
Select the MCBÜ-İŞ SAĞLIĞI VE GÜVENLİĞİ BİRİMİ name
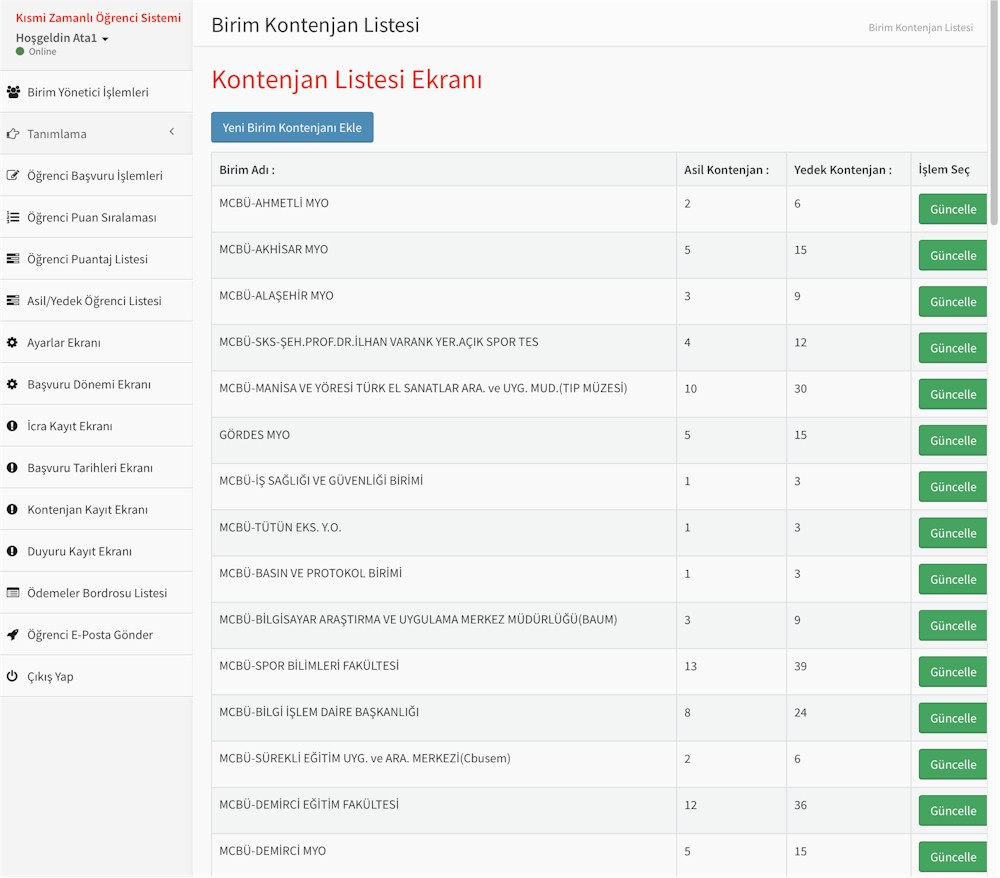(x=321, y=481)
